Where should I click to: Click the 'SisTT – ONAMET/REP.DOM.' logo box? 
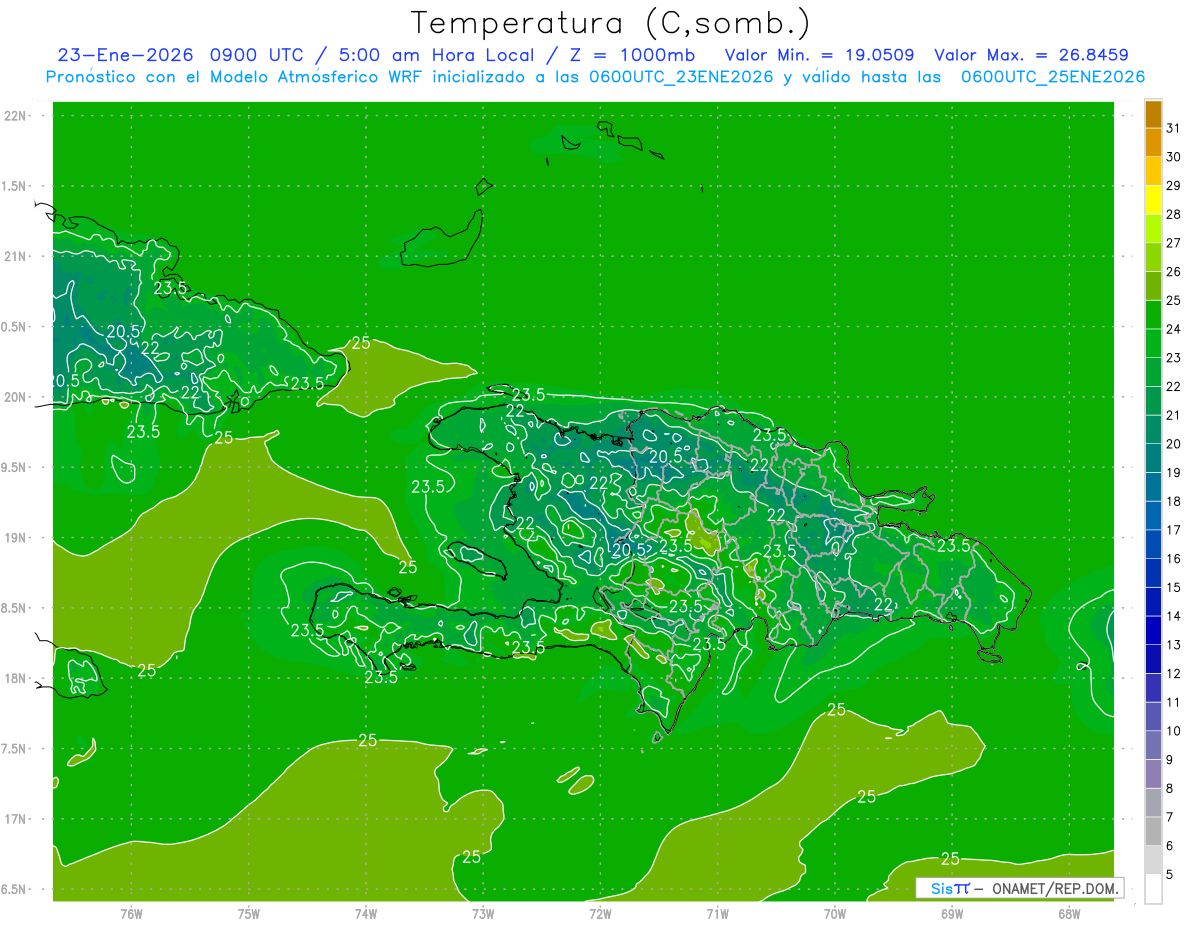[1019, 888]
